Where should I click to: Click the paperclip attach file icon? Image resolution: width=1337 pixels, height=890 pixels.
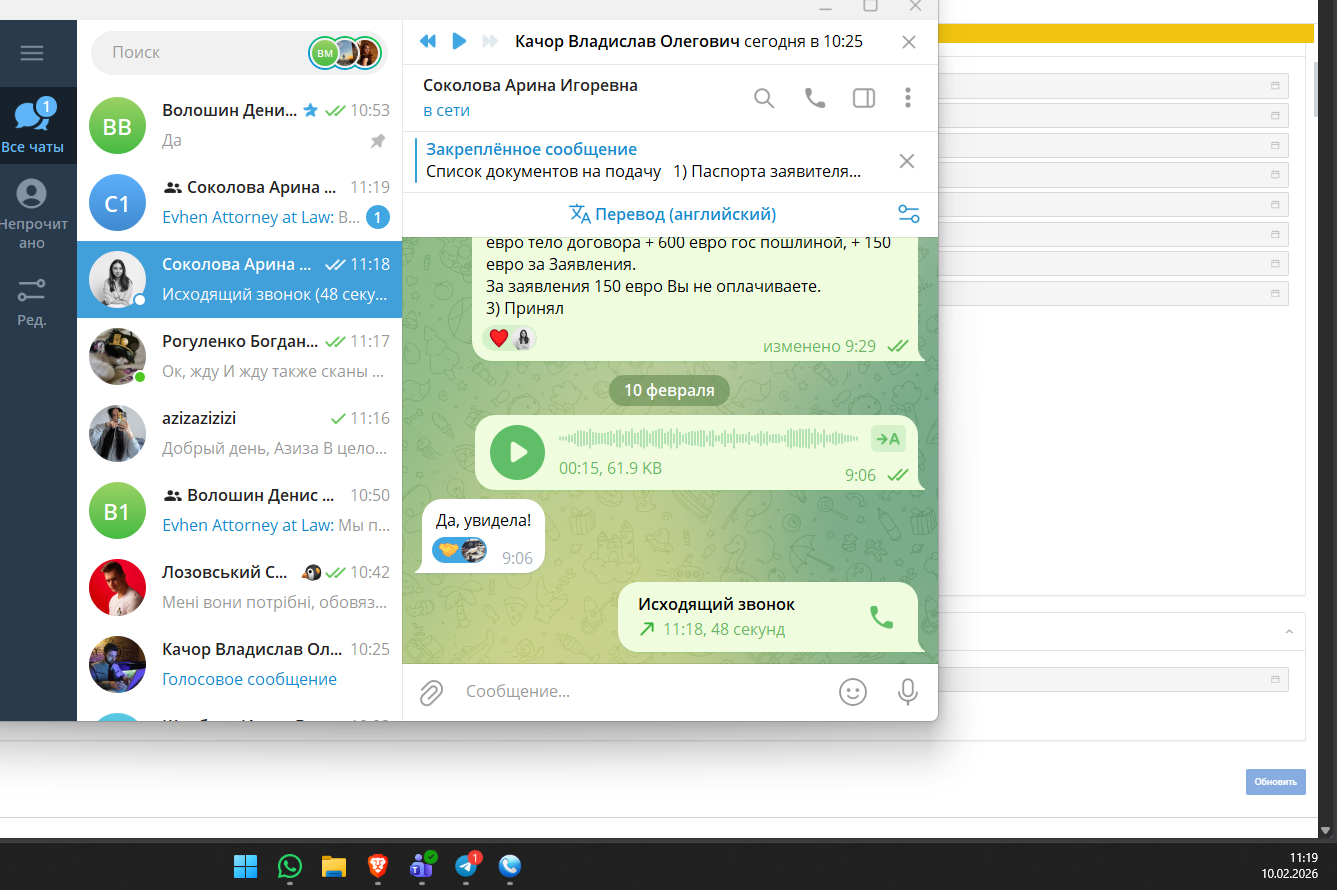click(431, 692)
